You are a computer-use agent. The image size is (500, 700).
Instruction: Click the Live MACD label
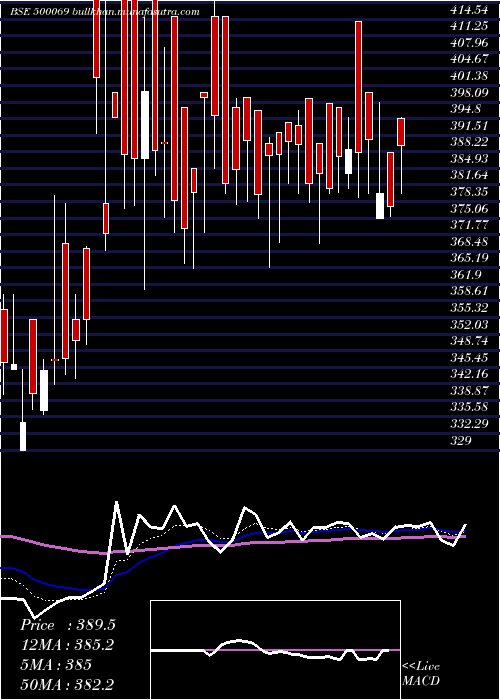[421, 674]
